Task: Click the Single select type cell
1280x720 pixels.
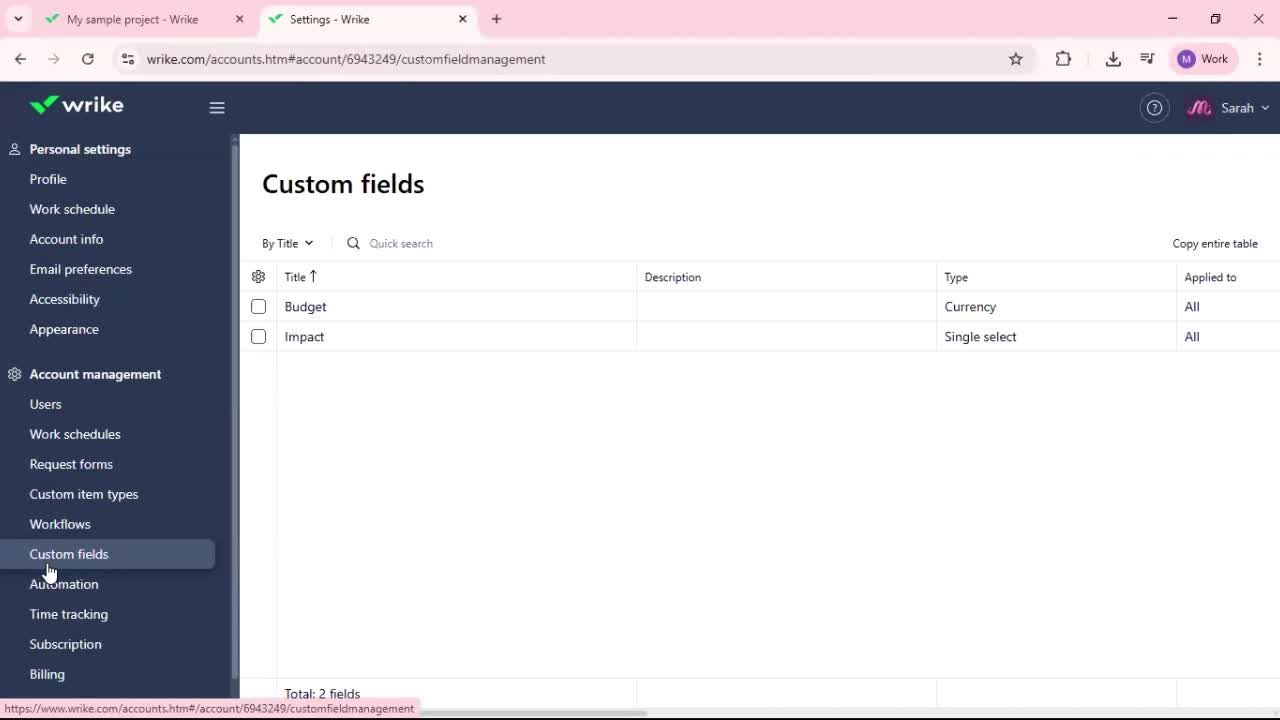Action: 980,337
